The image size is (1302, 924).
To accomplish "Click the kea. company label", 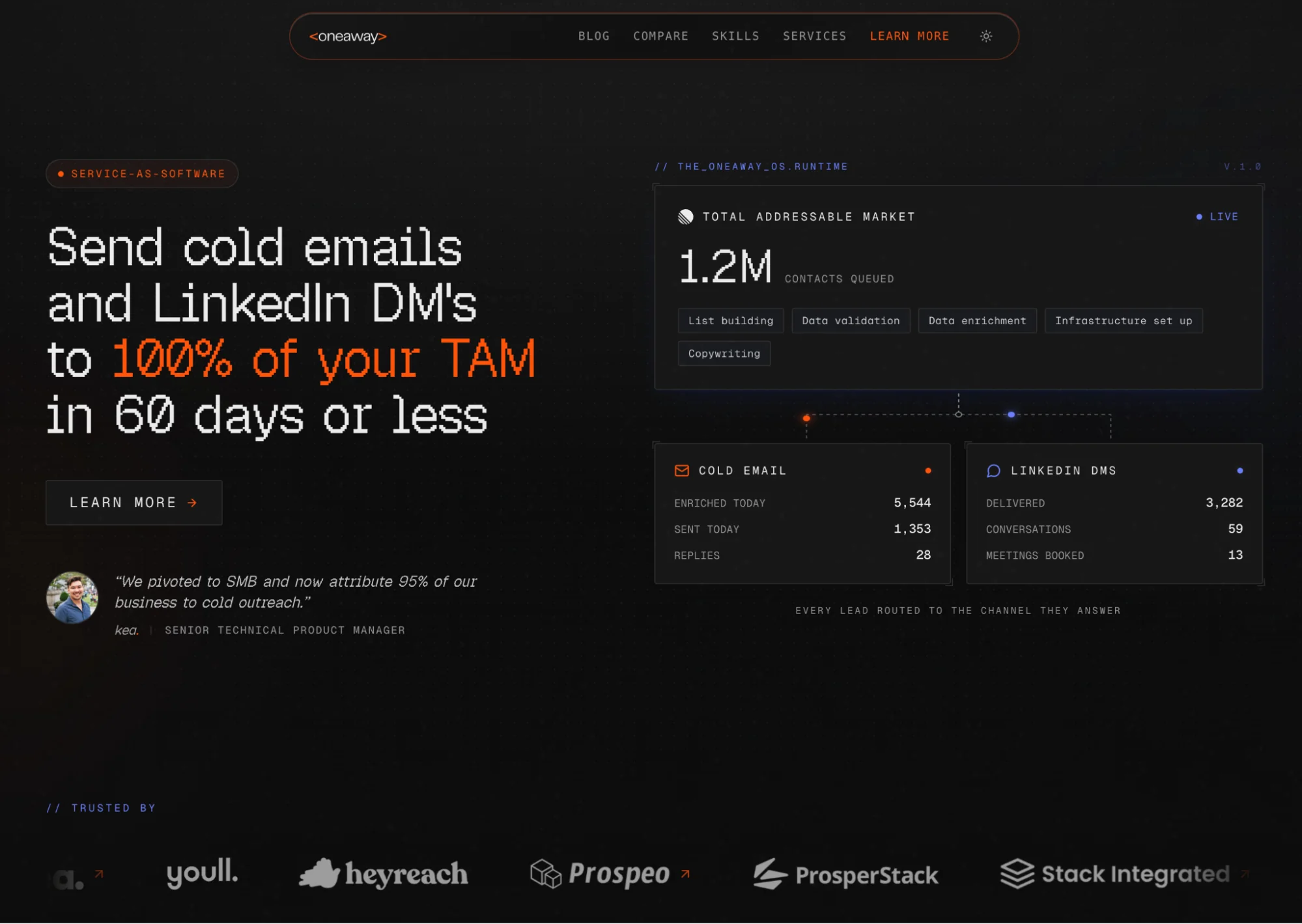I will [127, 630].
